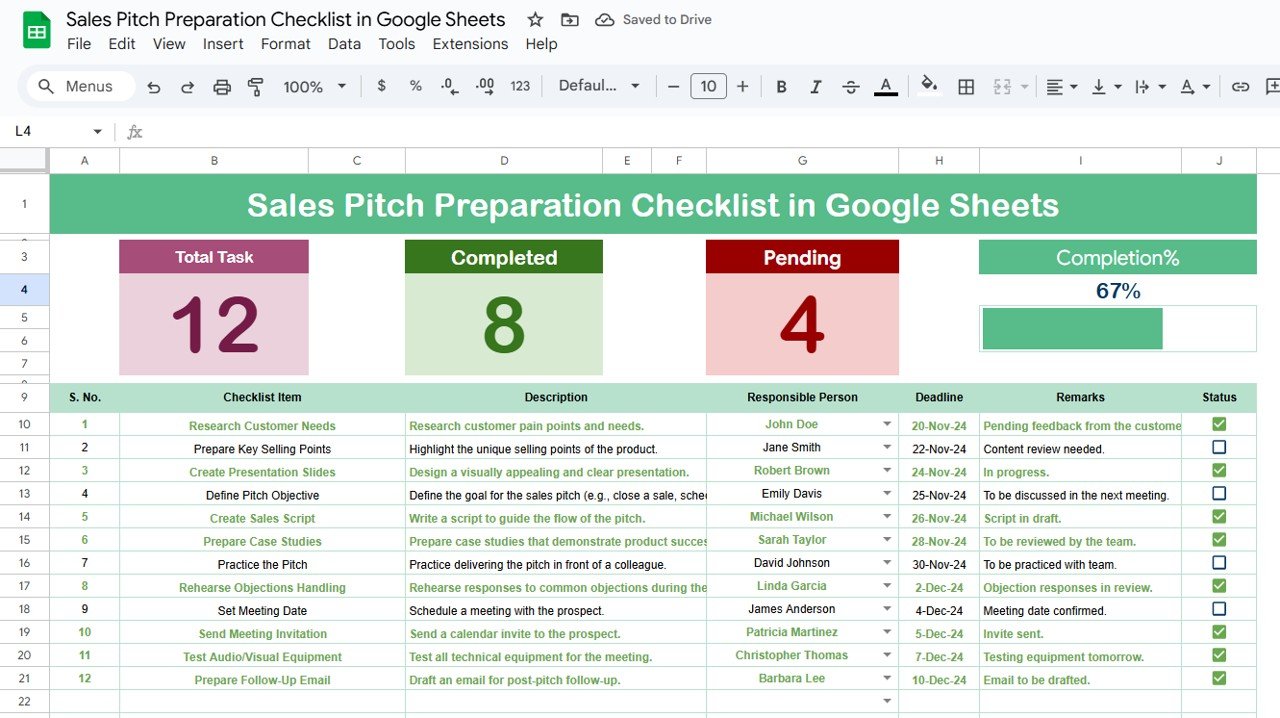Check the cloud Saved to Drive status
The width and height of the screenshot is (1280, 718).
click(x=653, y=20)
